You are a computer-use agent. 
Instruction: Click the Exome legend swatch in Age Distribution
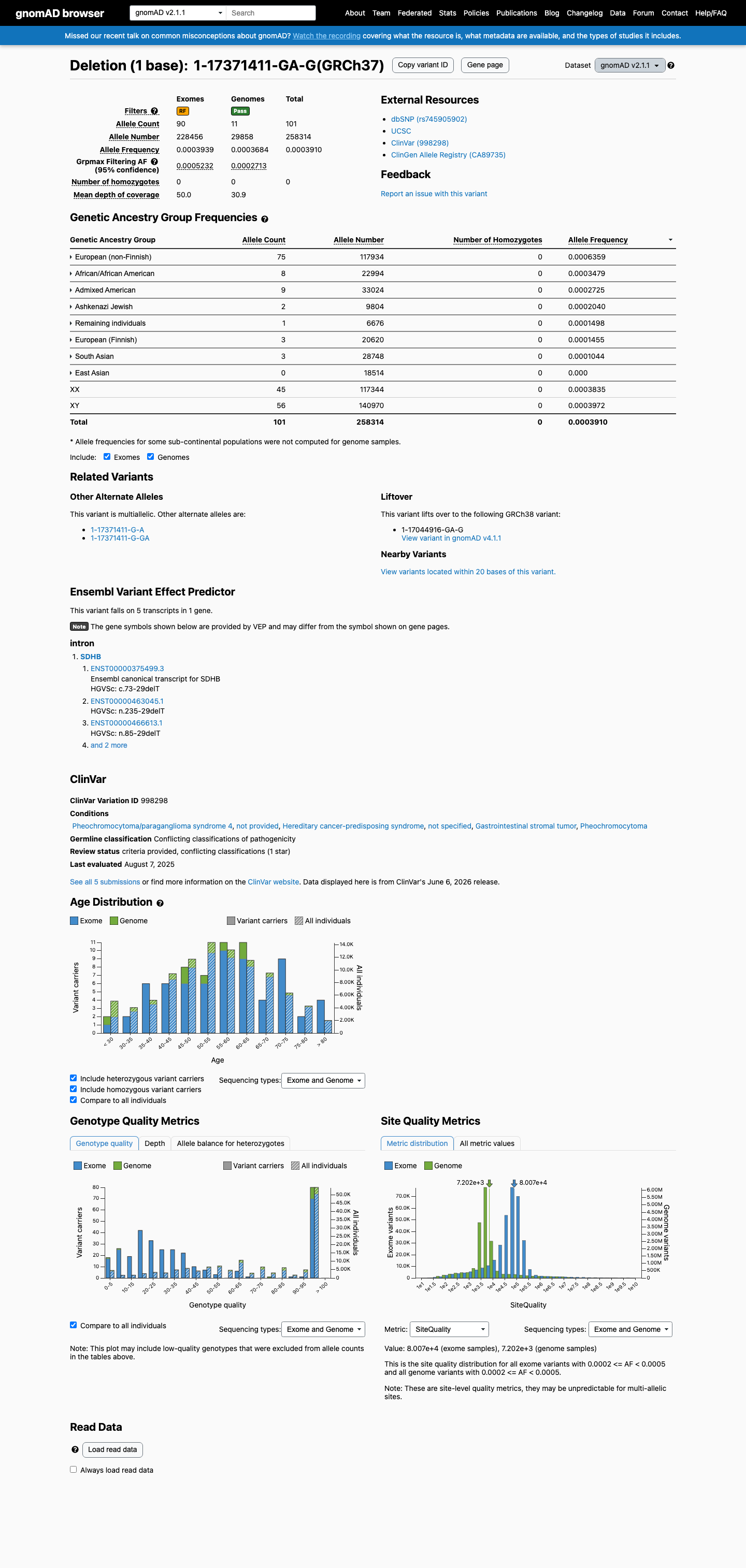coord(74,921)
